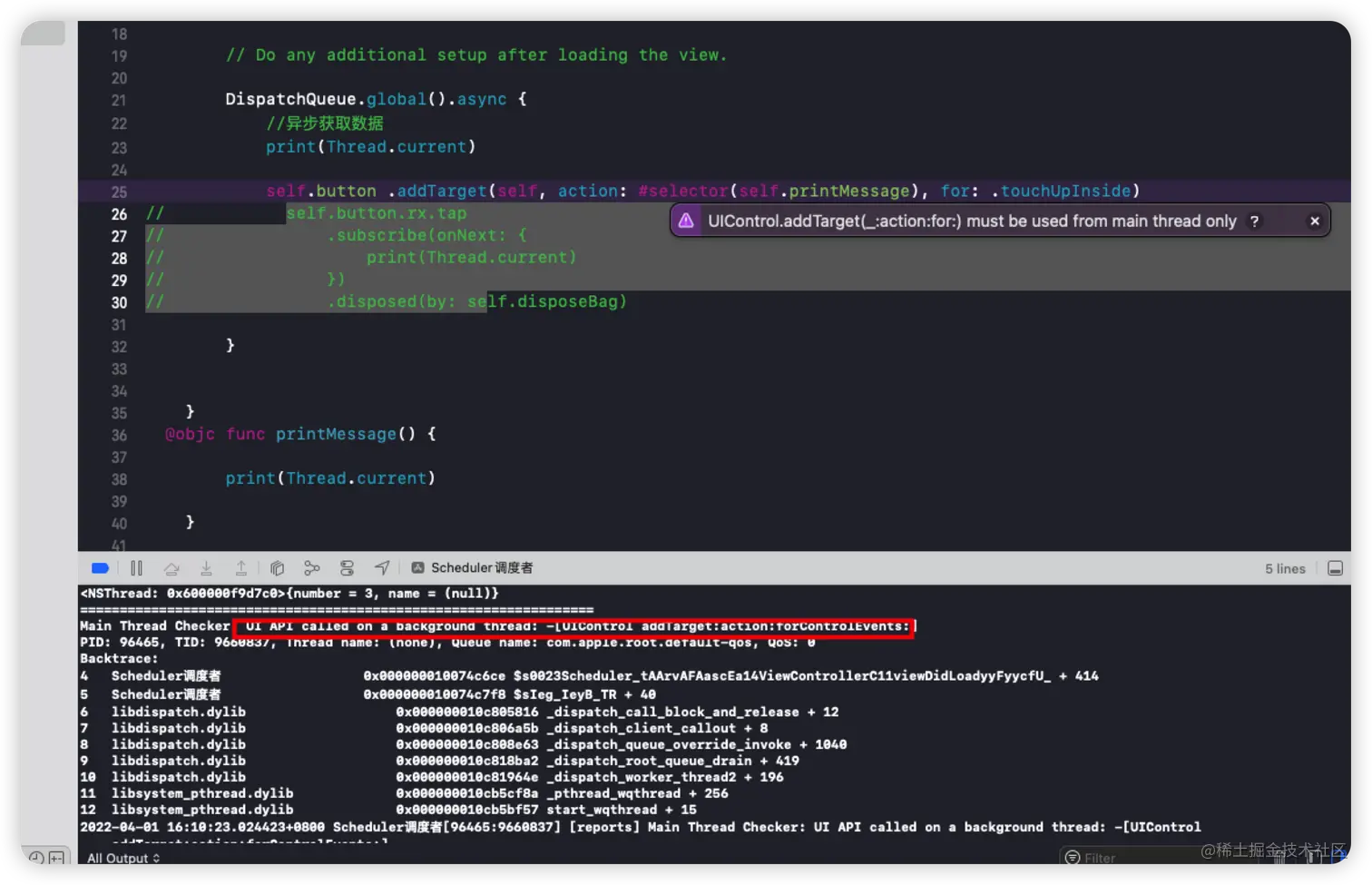This screenshot has width=1372, height=885.
Task: Open the Debug View Hierarchy tool
Action: click(278, 568)
